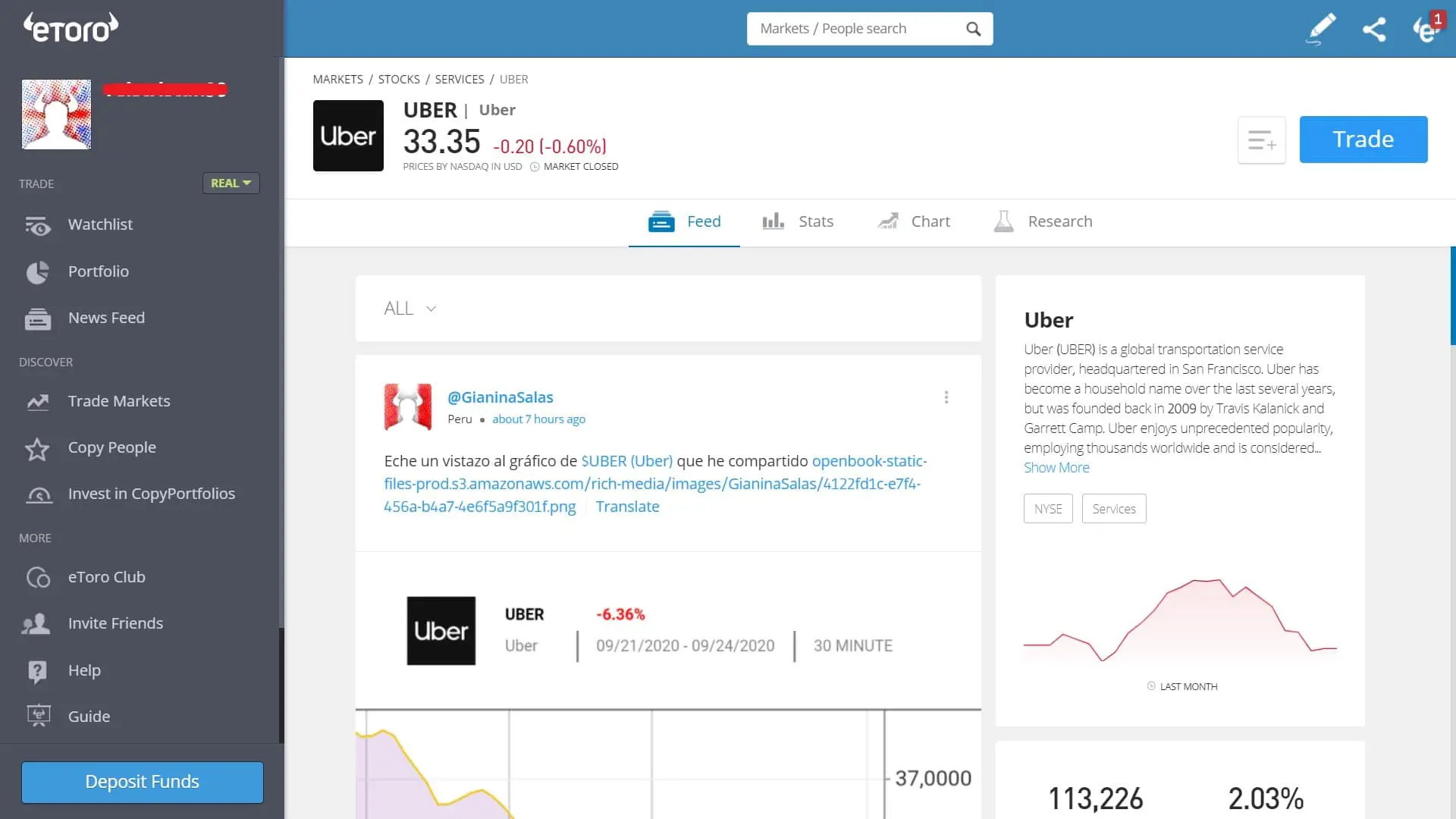Click the Deposit Funds button
The width and height of the screenshot is (1456, 819).
[x=143, y=782]
